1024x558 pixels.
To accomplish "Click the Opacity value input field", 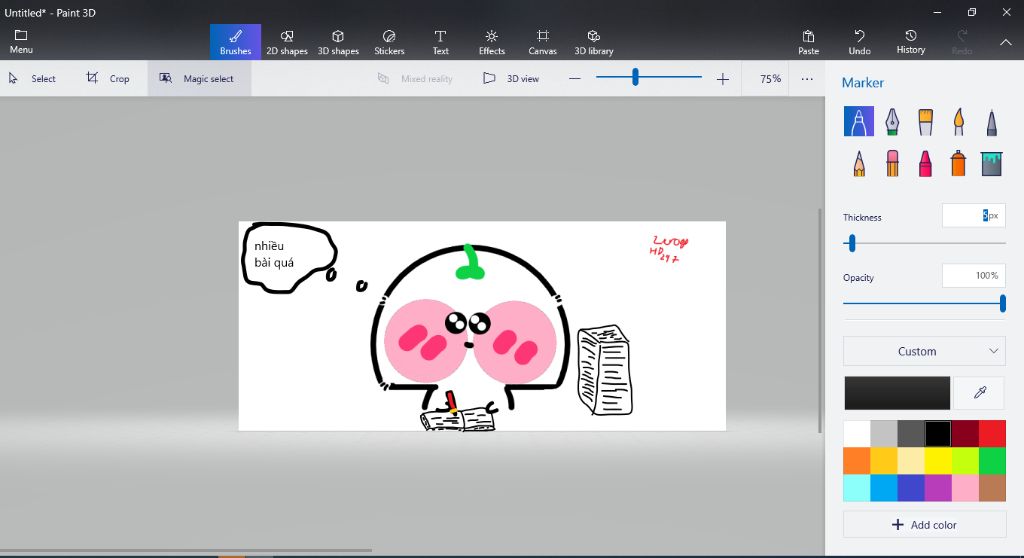I will pos(973,276).
